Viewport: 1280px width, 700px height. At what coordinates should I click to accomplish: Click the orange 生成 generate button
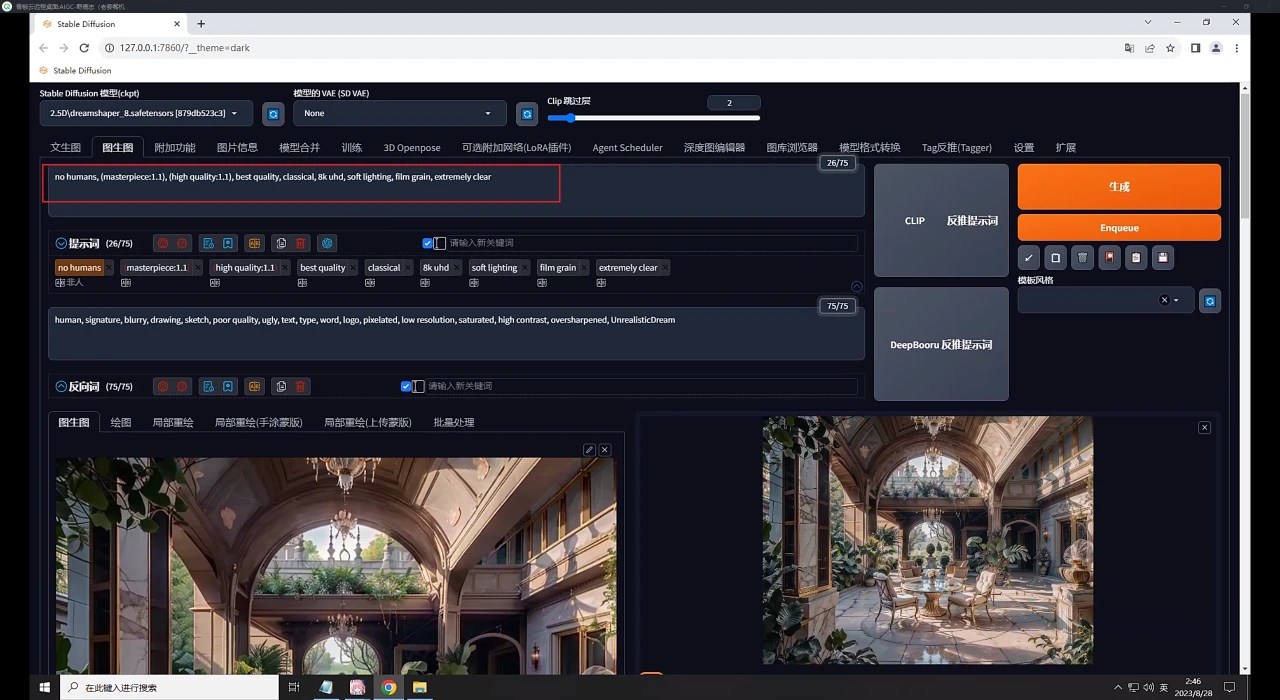click(x=1119, y=186)
